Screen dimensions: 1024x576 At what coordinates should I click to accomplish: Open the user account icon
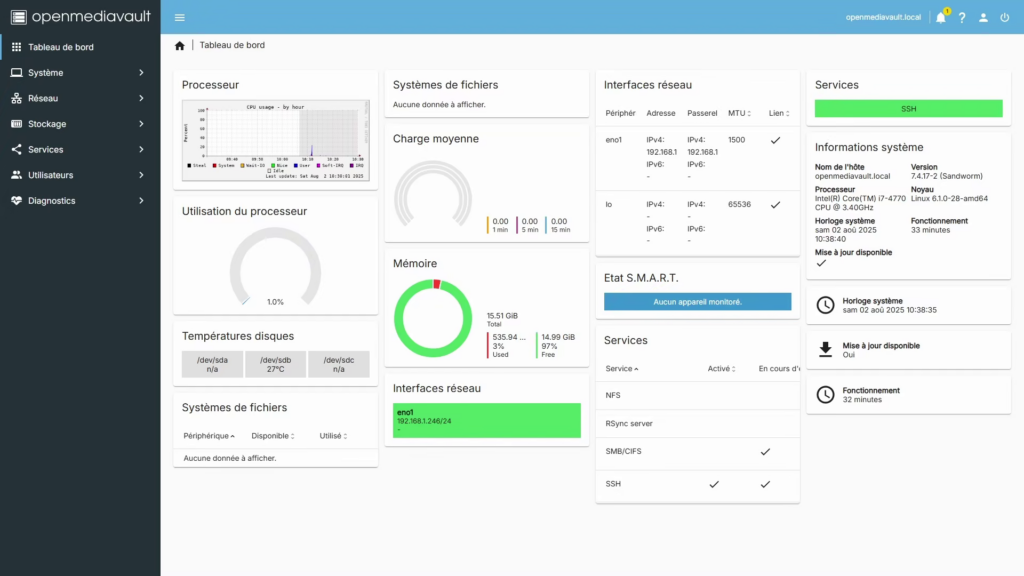tap(983, 18)
